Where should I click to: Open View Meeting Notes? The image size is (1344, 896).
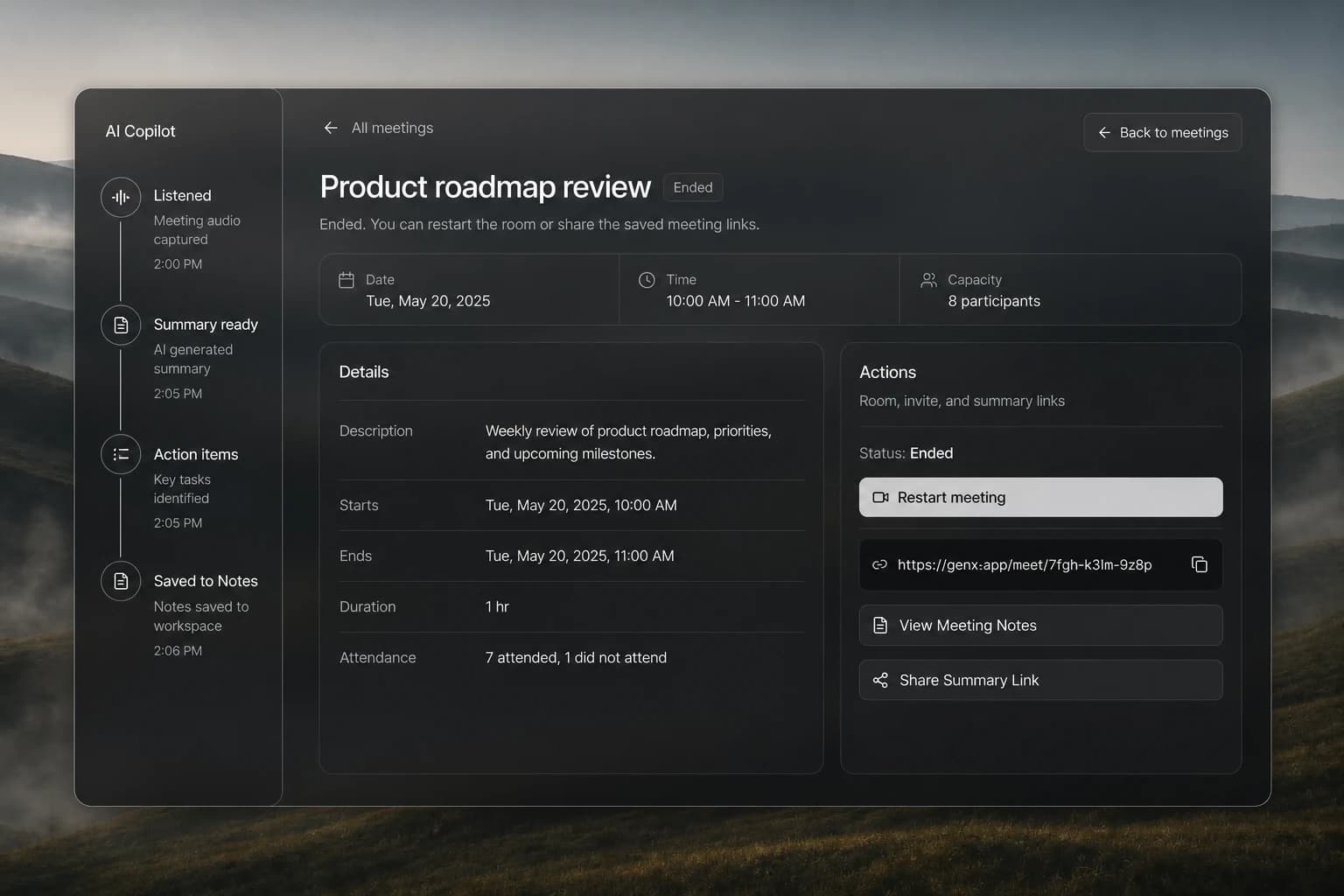coord(1040,626)
